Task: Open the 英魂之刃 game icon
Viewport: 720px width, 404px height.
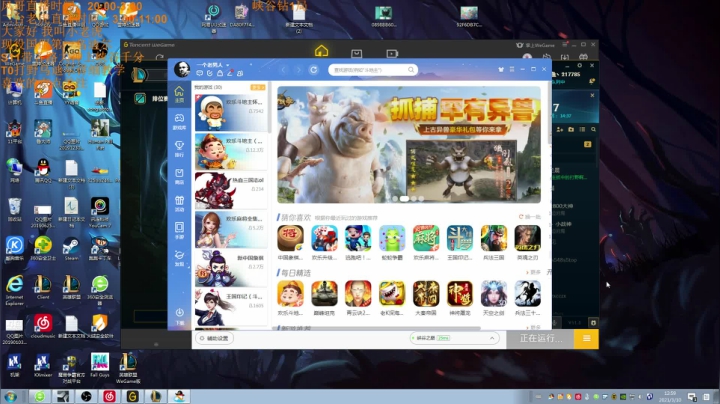Action: pos(528,238)
